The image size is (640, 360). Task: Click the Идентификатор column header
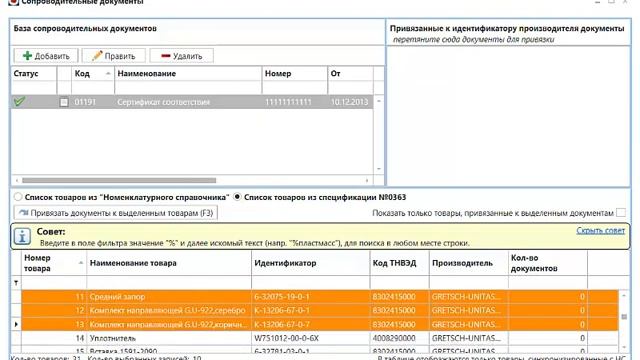tap(311, 263)
